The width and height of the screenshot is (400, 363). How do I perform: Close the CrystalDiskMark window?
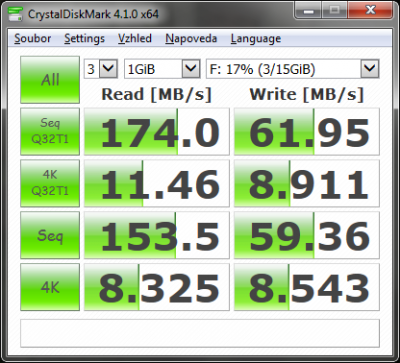click(370, 11)
